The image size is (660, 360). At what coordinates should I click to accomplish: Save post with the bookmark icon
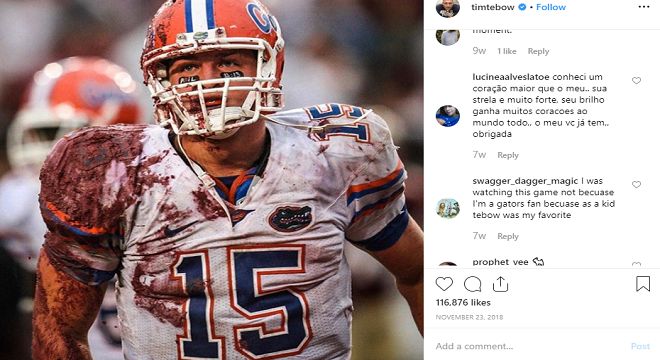pos(643,284)
